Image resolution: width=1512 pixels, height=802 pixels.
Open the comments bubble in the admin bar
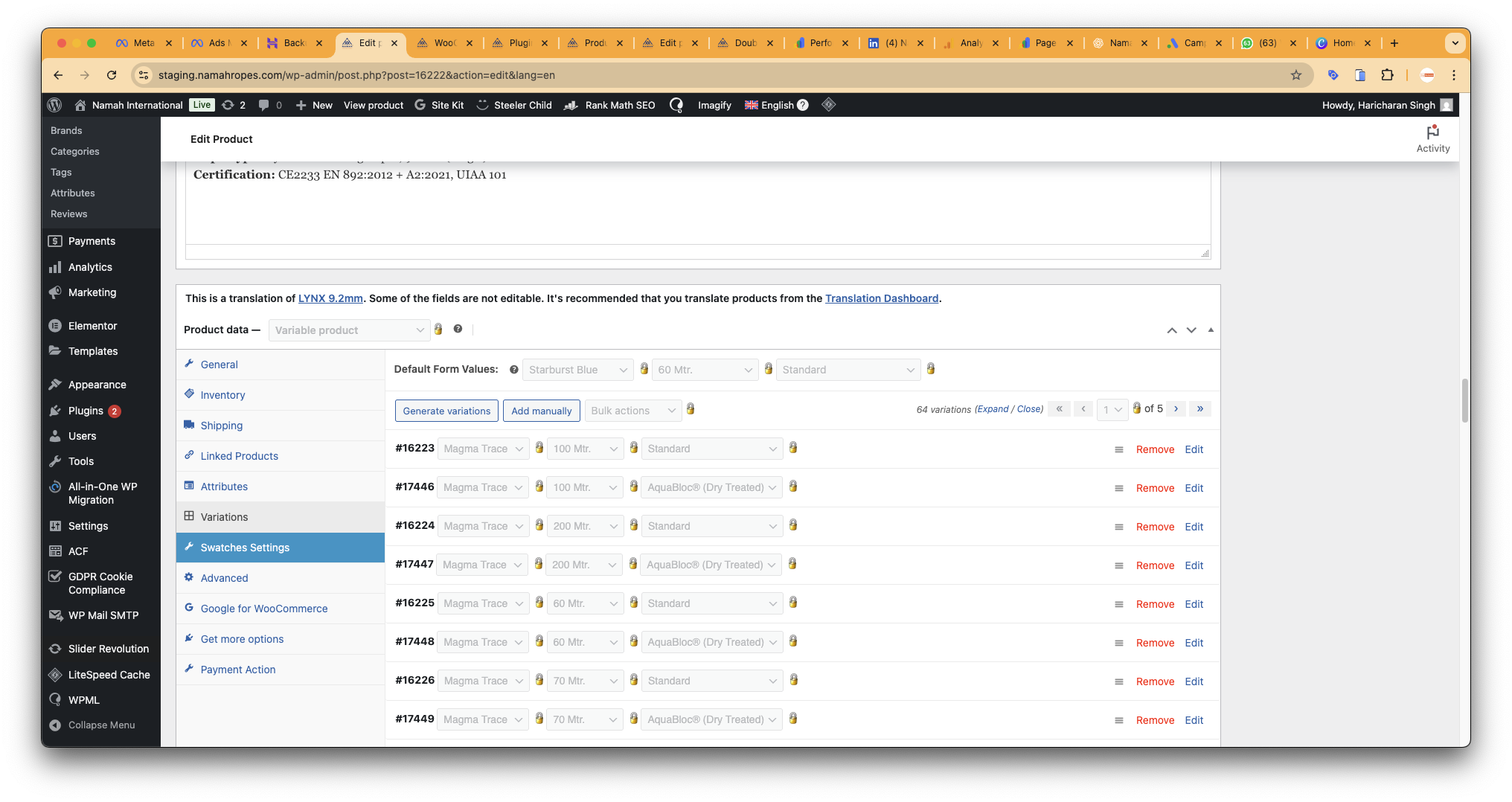coord(269,105)
